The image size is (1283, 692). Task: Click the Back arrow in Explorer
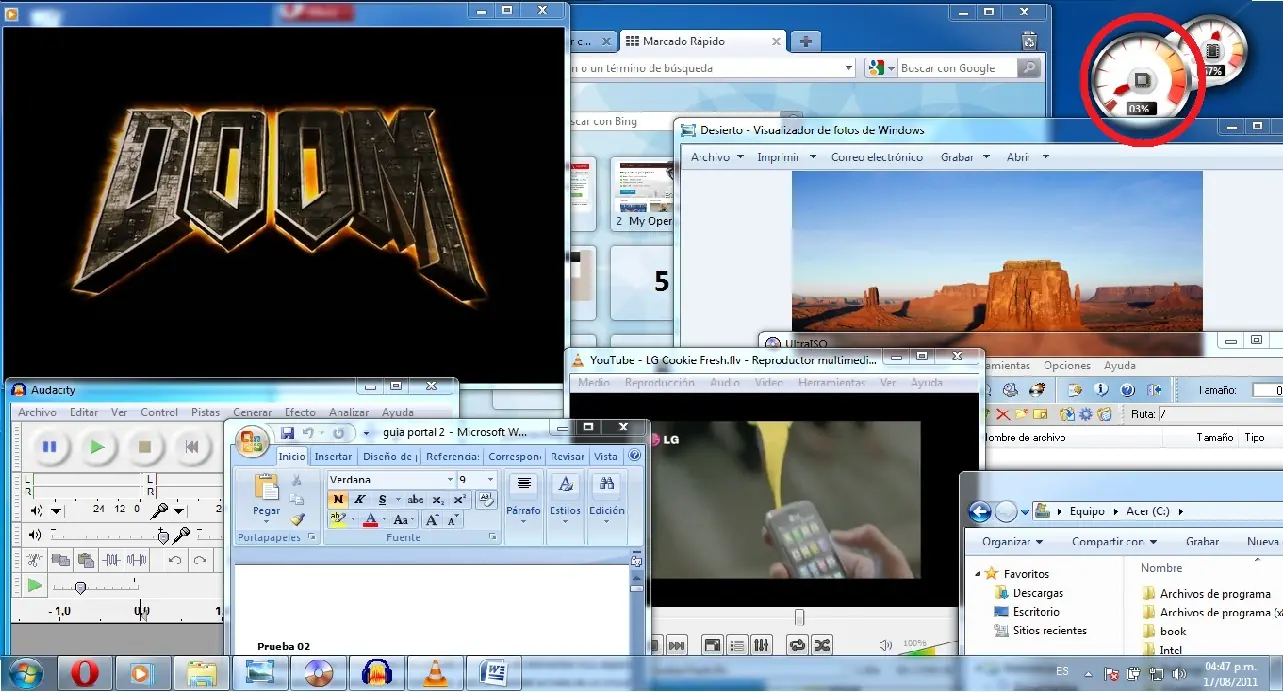tap(980, 511)
